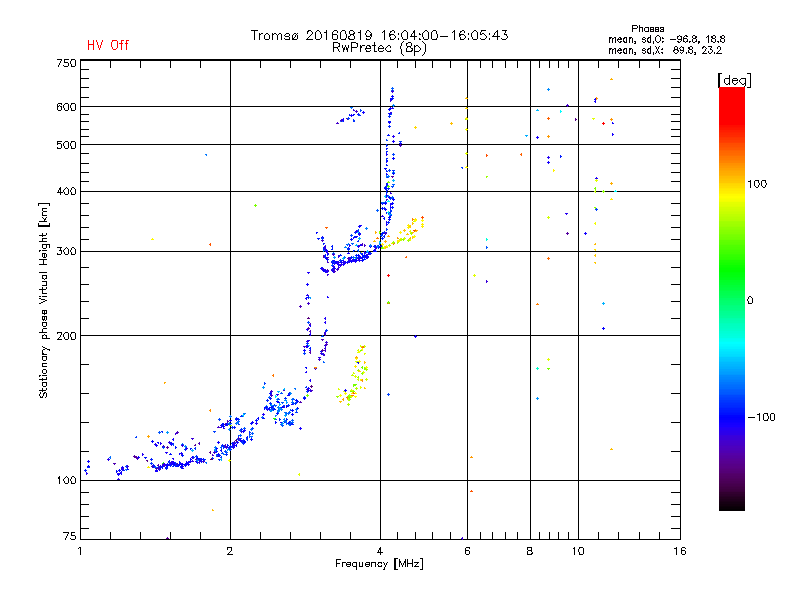Click the x-axis '1' tick label
800x600 pixels.
(80, 551)
